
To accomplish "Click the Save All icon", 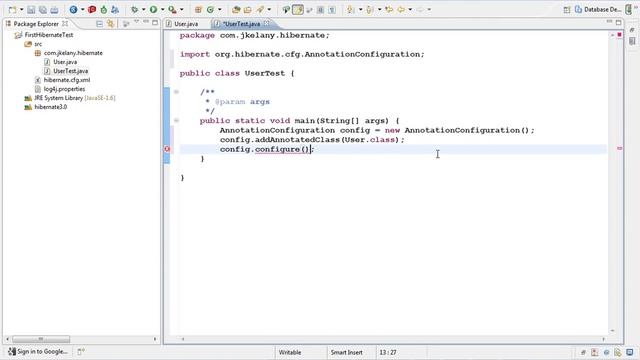I will (x=42, y=9).
